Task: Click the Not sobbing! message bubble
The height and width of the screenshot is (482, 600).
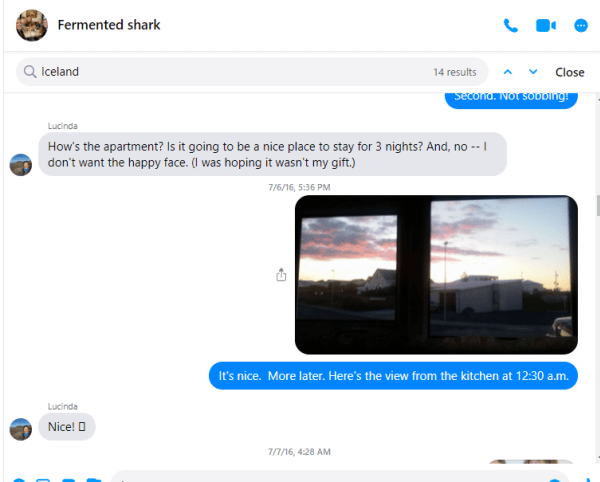Action: pos(511,100)
